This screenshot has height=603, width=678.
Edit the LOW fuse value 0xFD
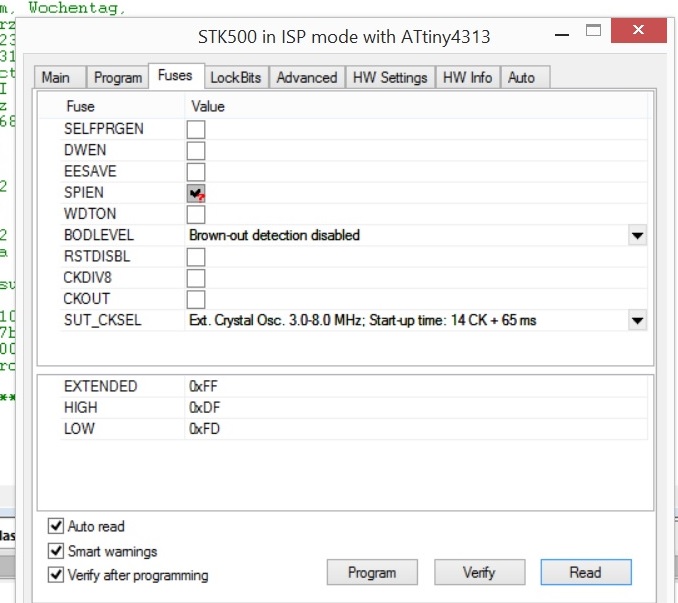pos(204,428)
